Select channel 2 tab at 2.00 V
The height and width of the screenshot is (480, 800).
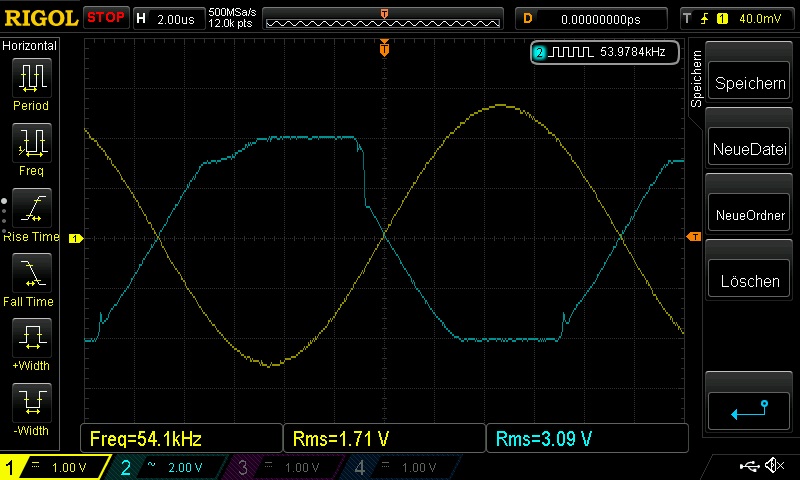166,467
